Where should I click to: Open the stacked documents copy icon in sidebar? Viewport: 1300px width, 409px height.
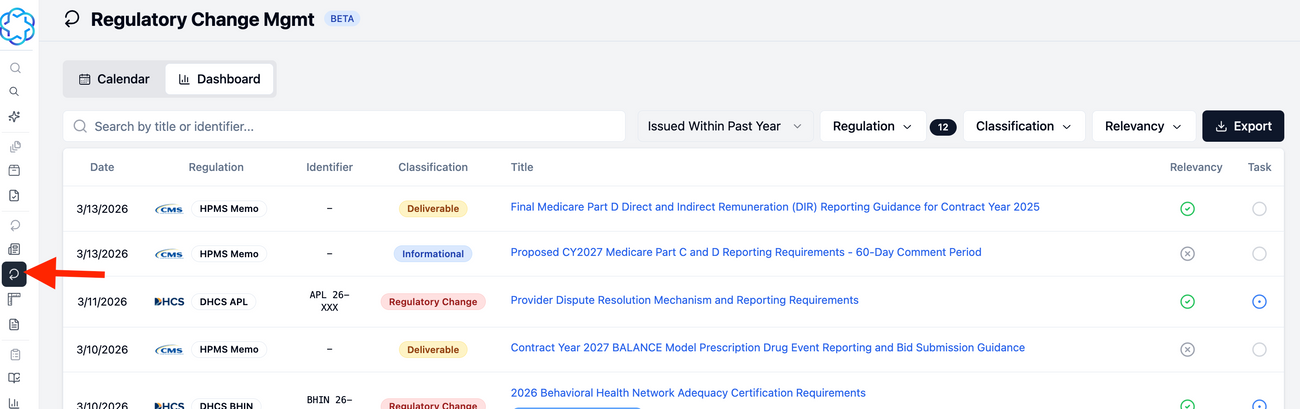coord(15,147)
